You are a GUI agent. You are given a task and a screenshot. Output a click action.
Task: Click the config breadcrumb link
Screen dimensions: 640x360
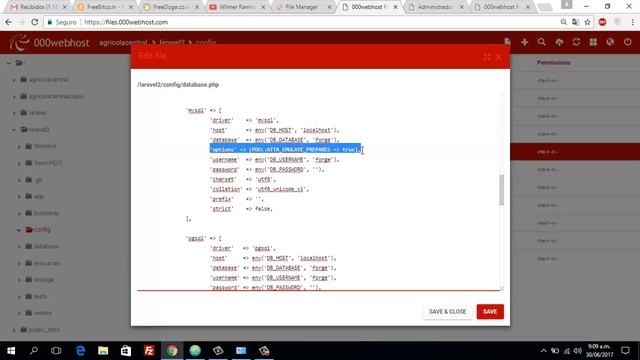click(206, 42)
